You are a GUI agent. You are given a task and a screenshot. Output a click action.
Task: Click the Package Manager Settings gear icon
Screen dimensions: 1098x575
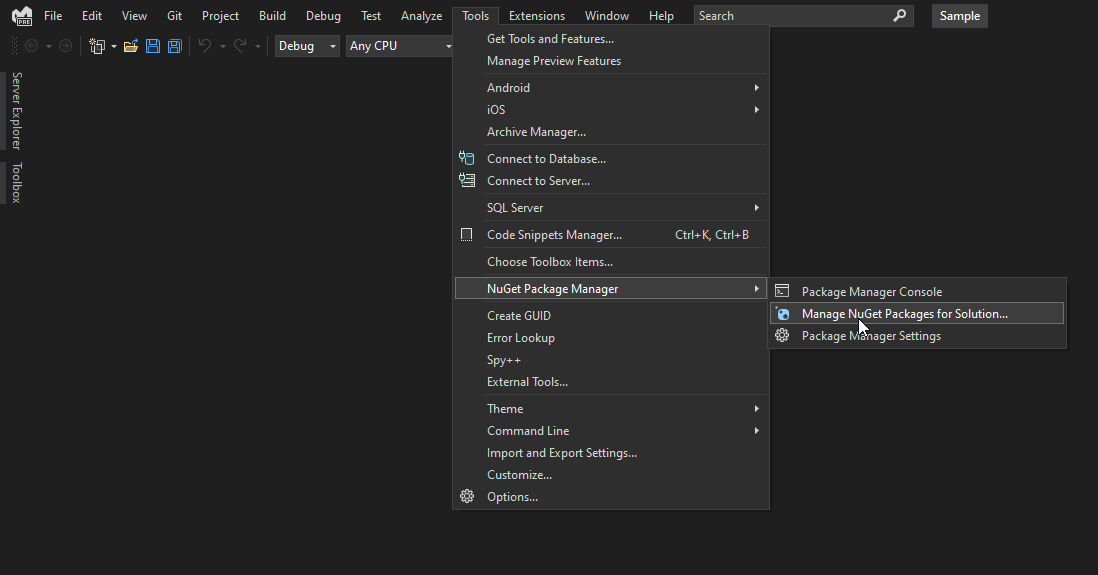(782, 335)
